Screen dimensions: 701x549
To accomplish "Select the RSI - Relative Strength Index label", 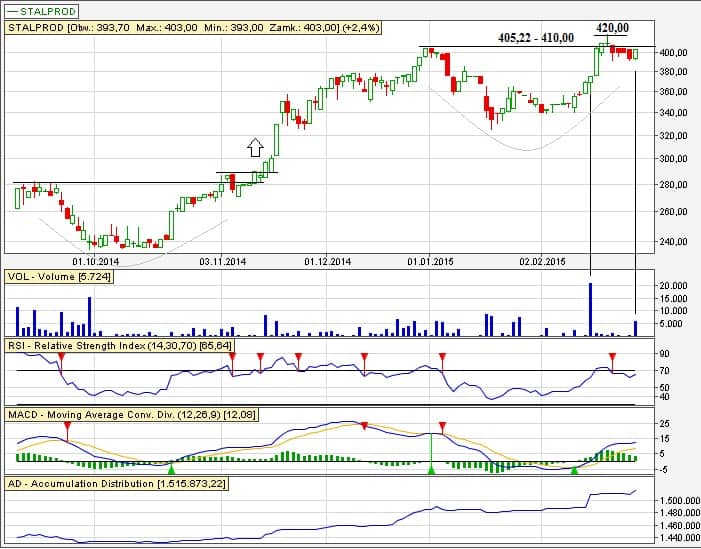I will pos(115,345).
